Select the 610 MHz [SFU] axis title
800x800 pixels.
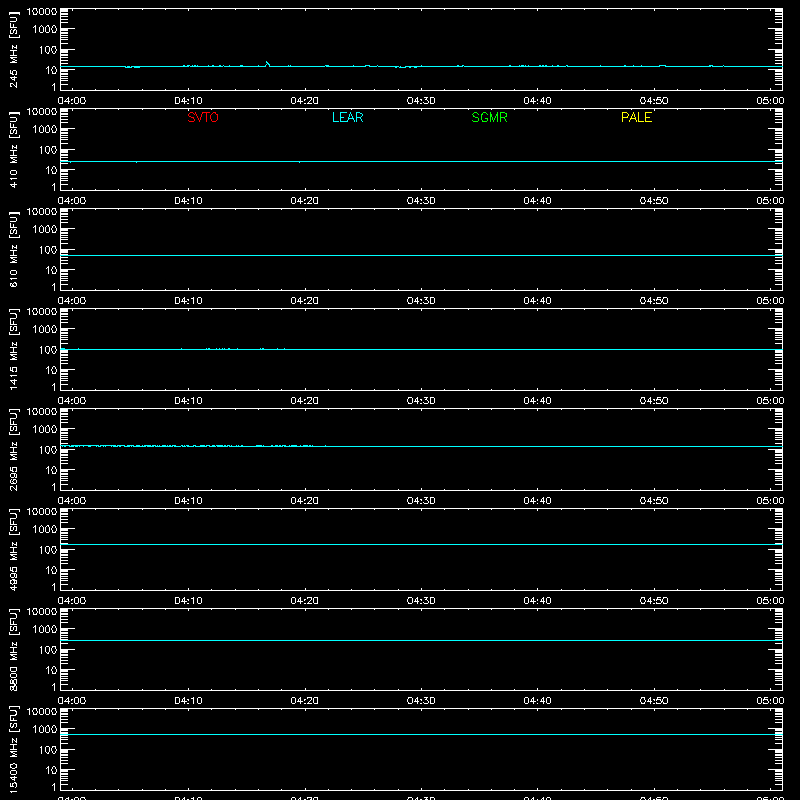click(x=13, y=249)
